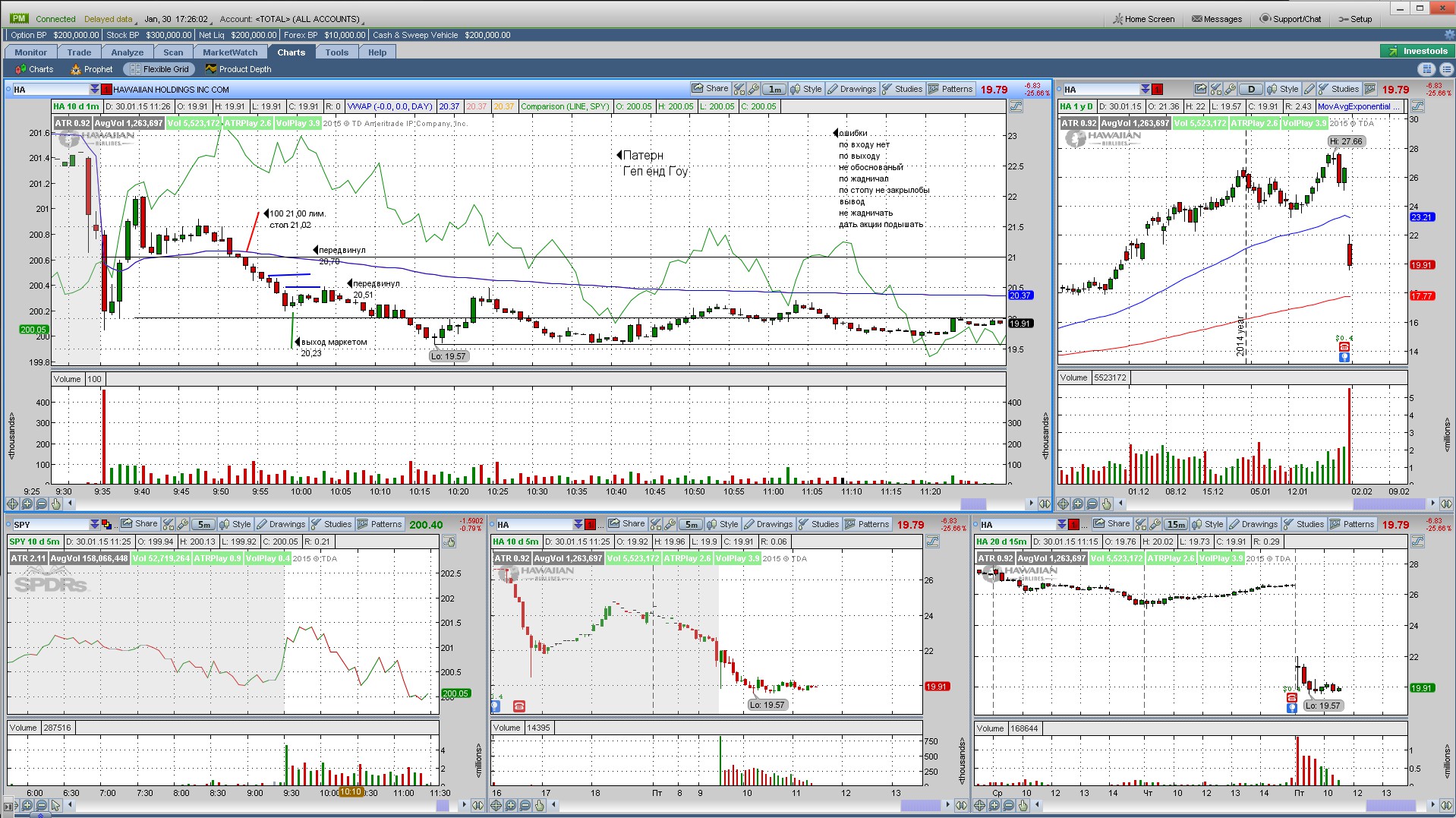Open symbol dropdown arrow on HA 1m chart
The height and width of the screenshot is (818, 1456).
coord(94,90)
